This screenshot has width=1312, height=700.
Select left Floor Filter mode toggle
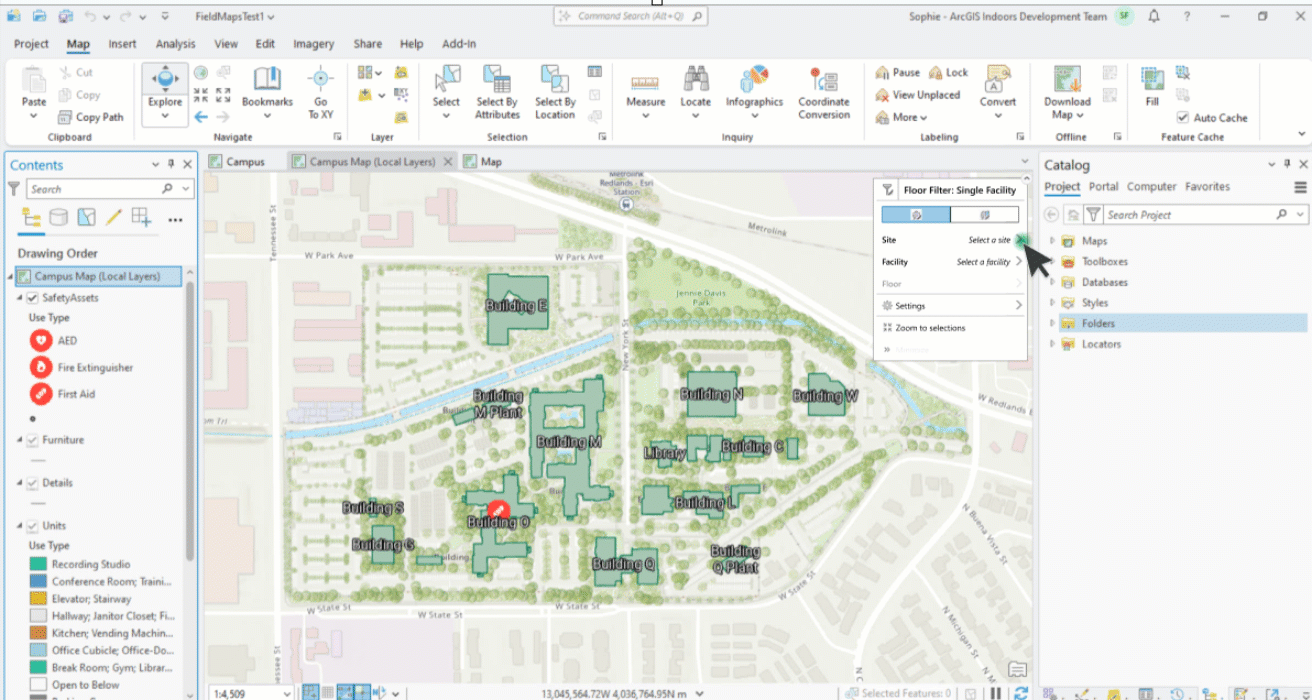(x=915, y=215)
